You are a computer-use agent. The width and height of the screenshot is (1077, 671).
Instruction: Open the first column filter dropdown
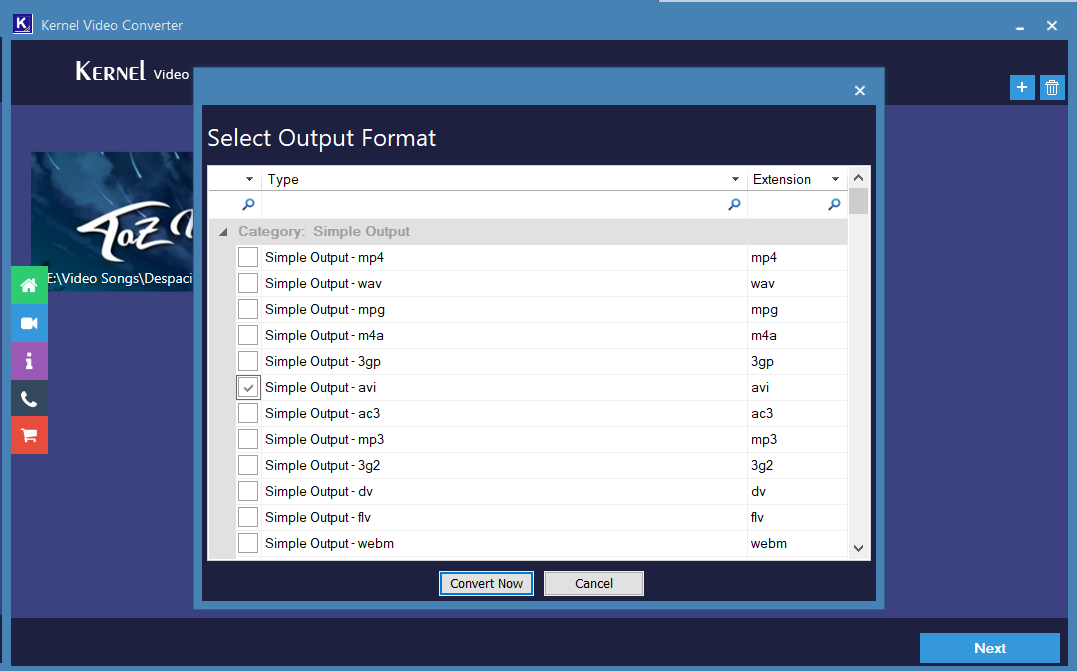[x=249, y=179]
